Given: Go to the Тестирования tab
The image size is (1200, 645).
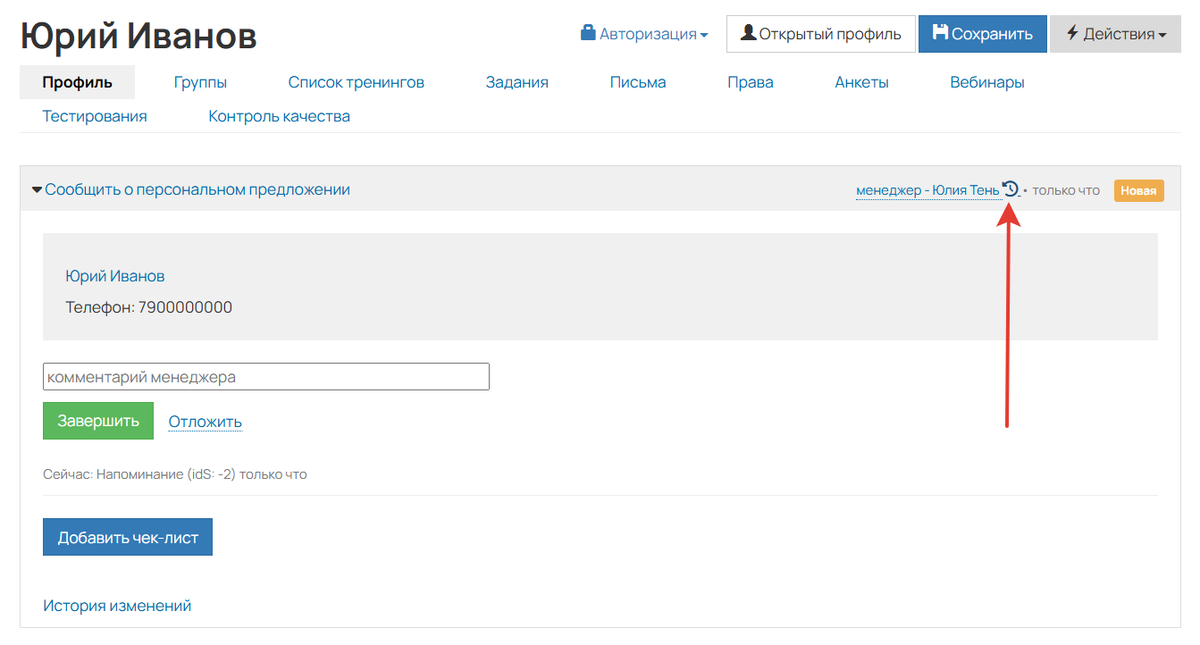Looking at the screenshot, I should tap(94, 116).
